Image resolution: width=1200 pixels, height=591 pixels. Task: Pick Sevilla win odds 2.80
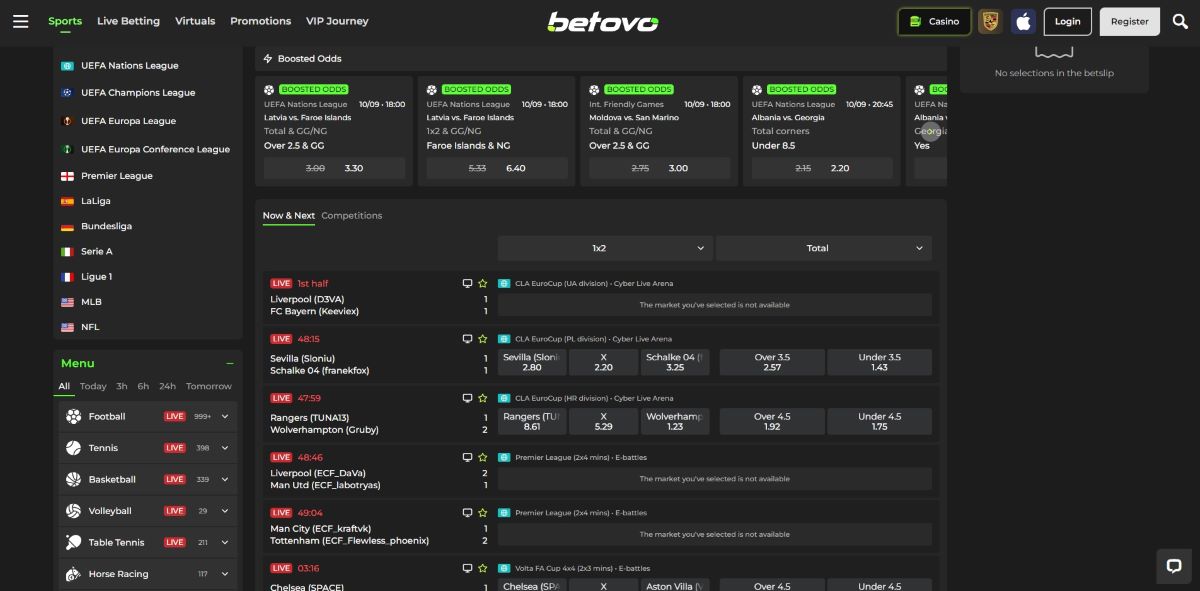tap(532, 362)
